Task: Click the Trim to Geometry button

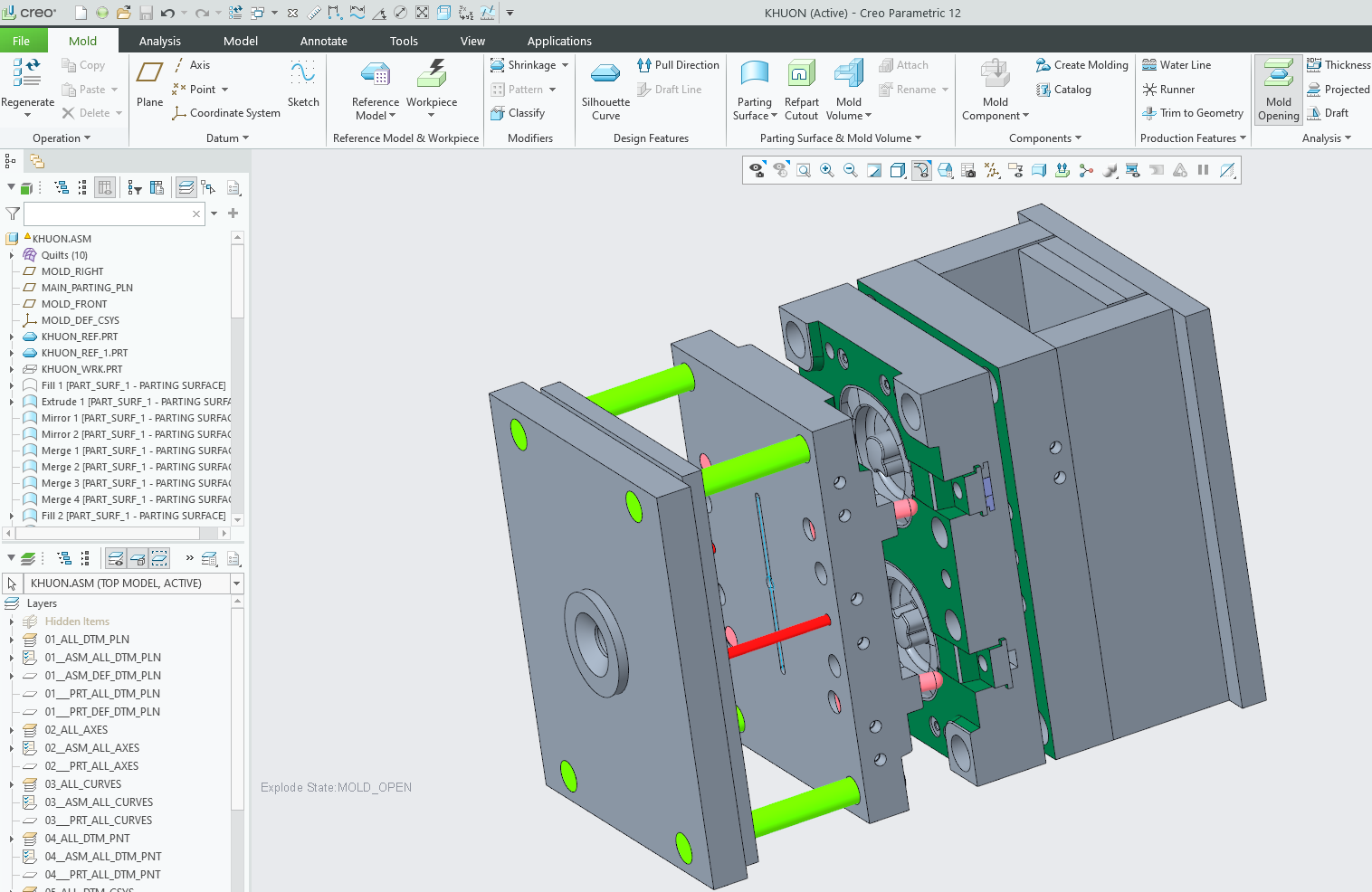Action: [1193, 113]
